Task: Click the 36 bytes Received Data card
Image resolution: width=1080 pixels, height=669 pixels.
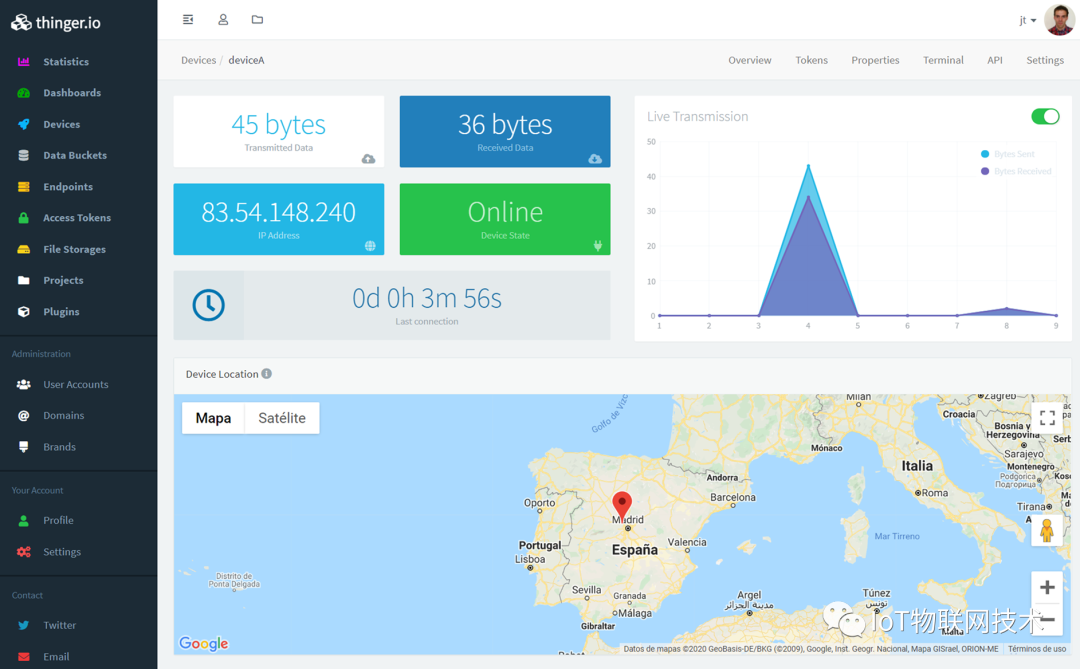Action: point(505,131)
